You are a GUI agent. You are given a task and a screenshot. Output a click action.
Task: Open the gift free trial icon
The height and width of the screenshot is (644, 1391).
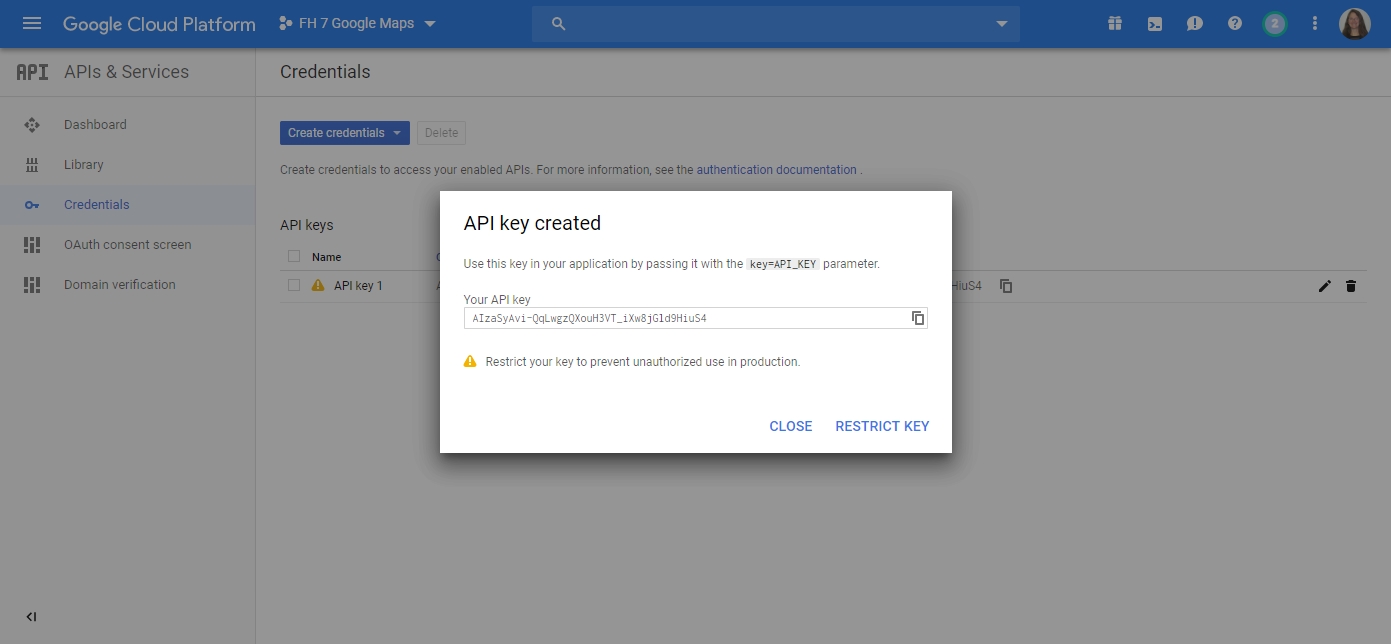1115,24
